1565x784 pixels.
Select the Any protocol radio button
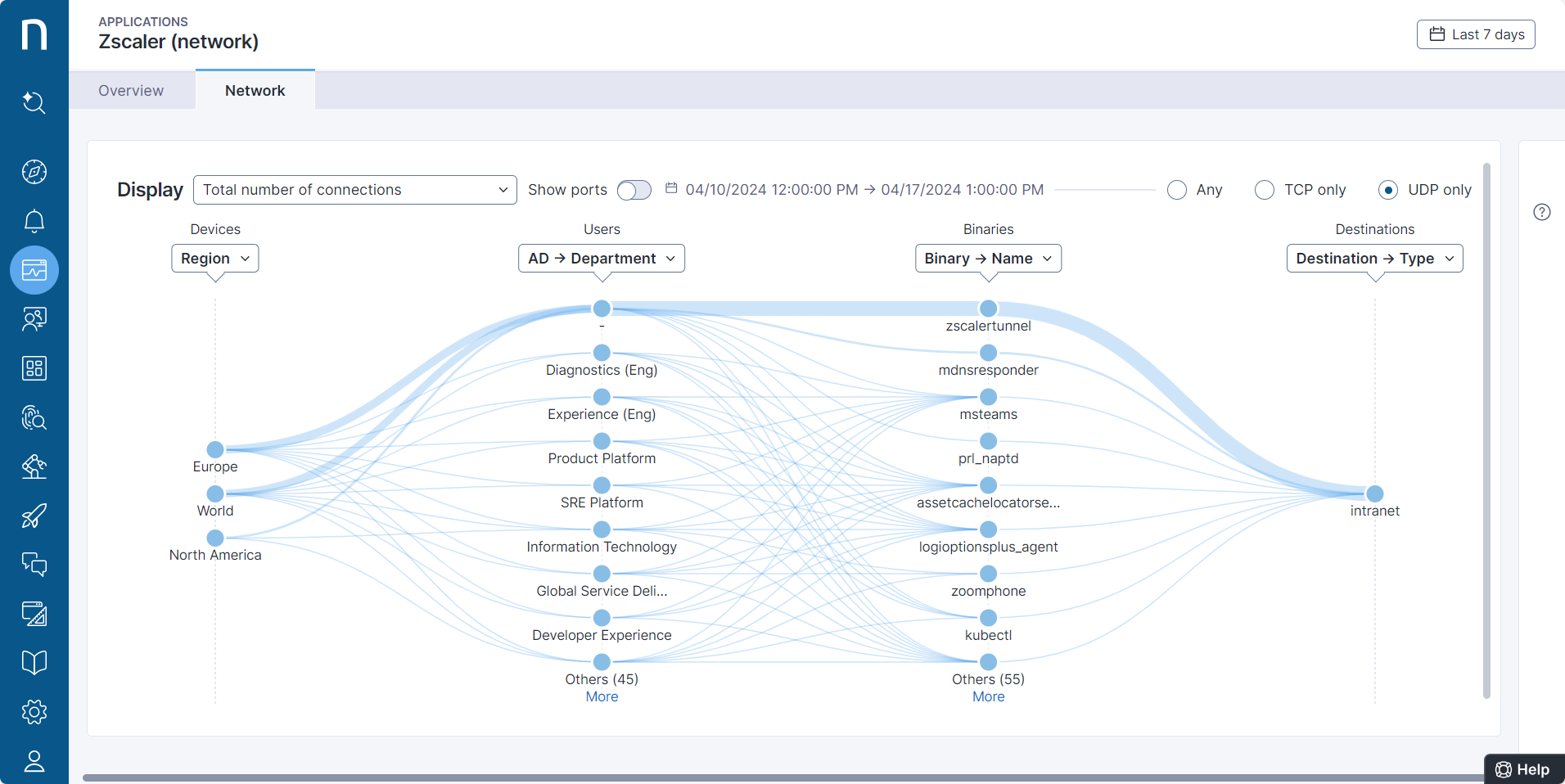(1178, 190)
